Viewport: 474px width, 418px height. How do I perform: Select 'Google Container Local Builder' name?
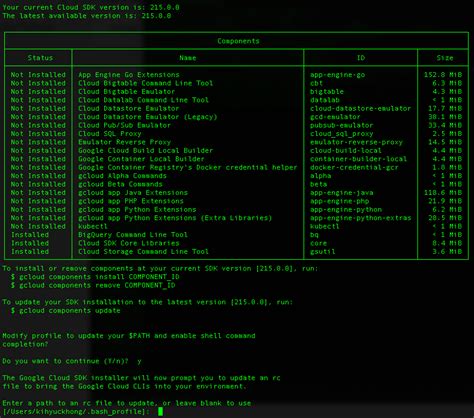click(x=141, y=159)
